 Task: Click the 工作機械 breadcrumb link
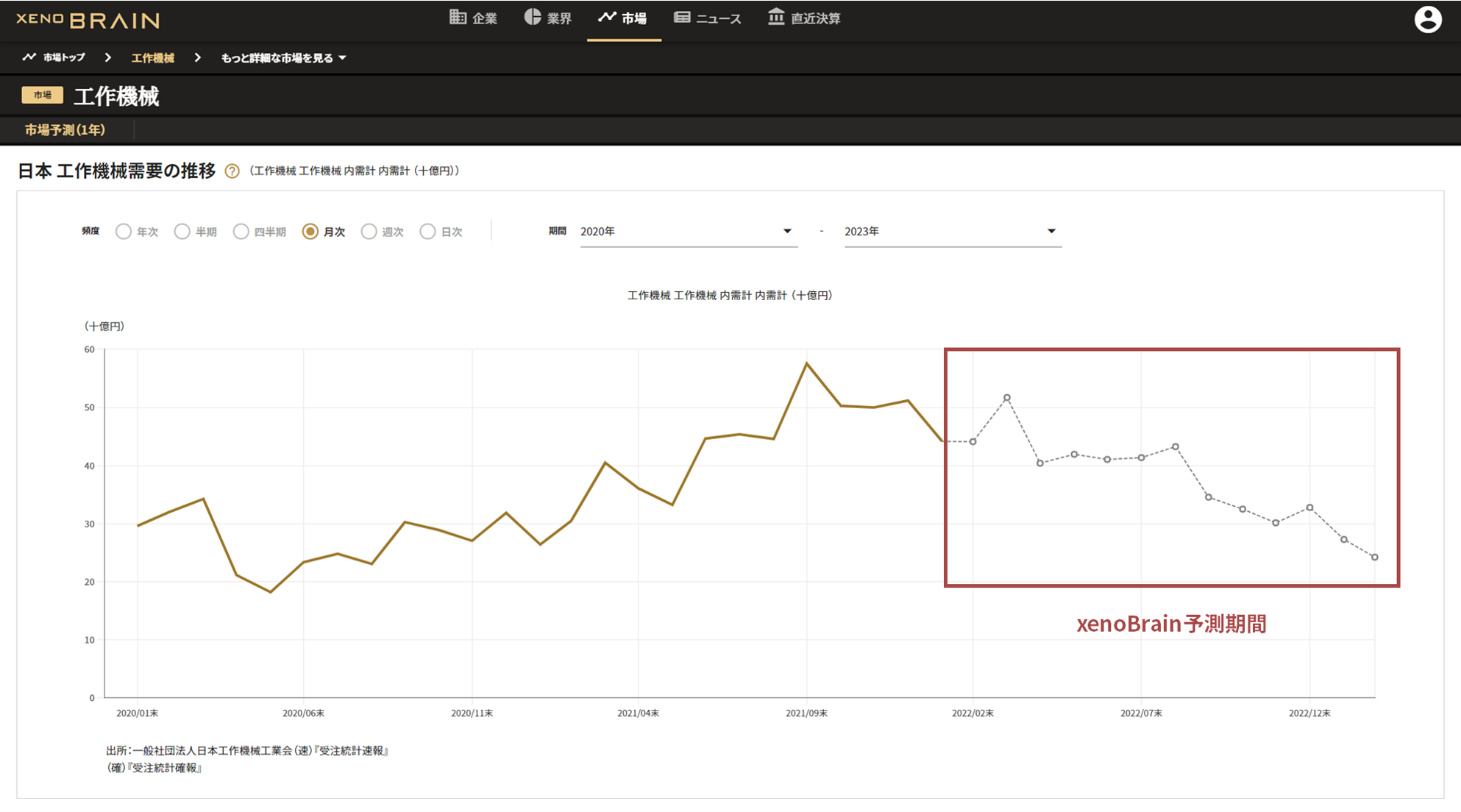pos(153,58)
